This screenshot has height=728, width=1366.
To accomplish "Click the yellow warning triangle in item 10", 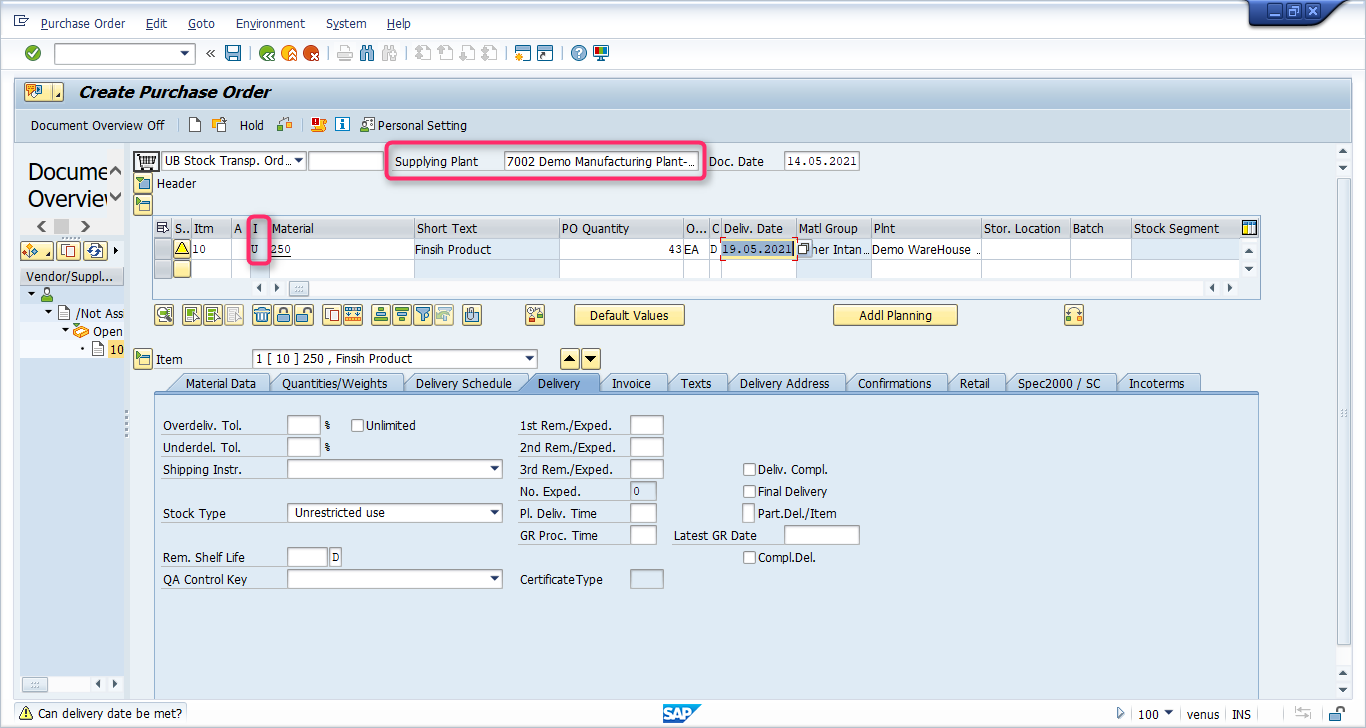I will pos(182,249).
